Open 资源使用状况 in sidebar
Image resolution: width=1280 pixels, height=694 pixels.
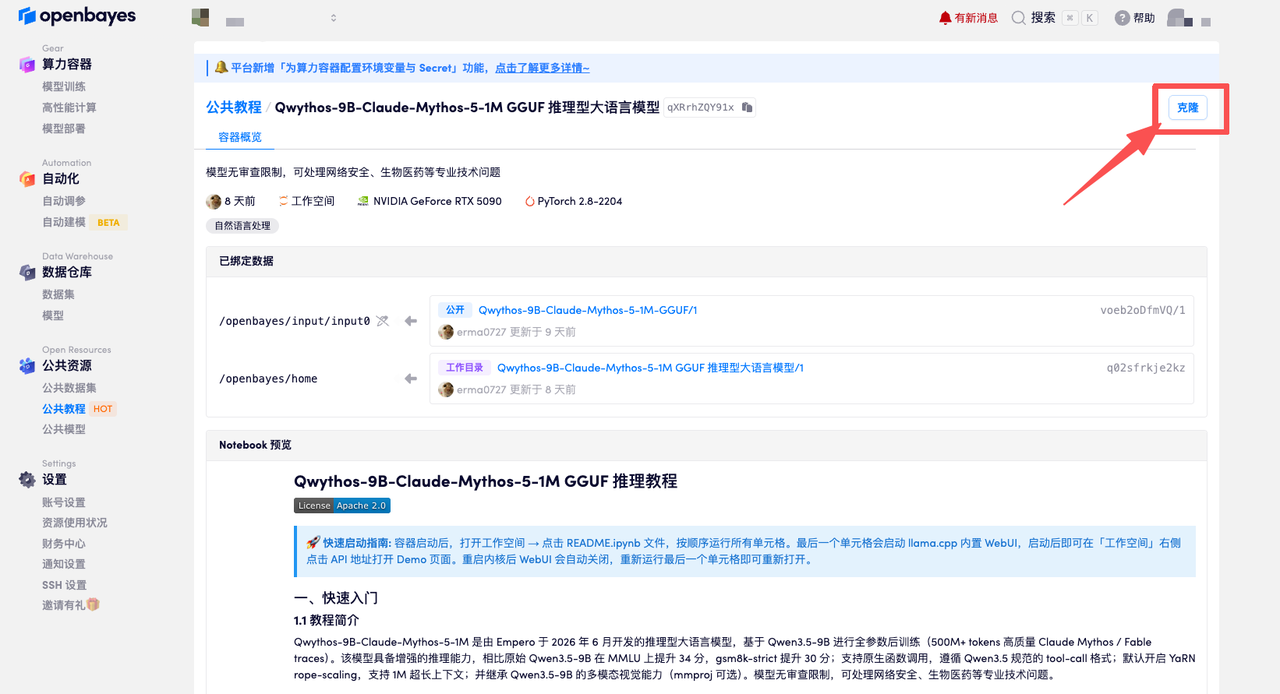[74, 523]
